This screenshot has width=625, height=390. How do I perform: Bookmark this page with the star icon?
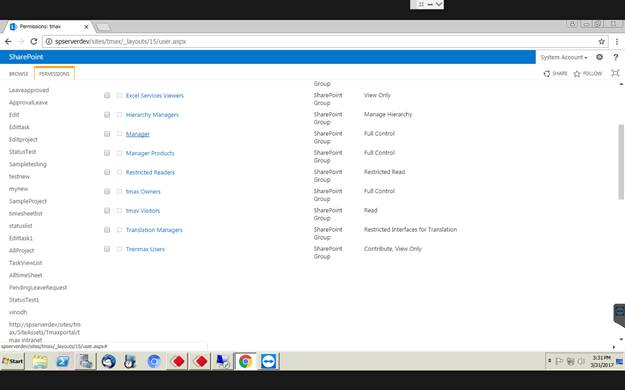click(x=601, y=41)
